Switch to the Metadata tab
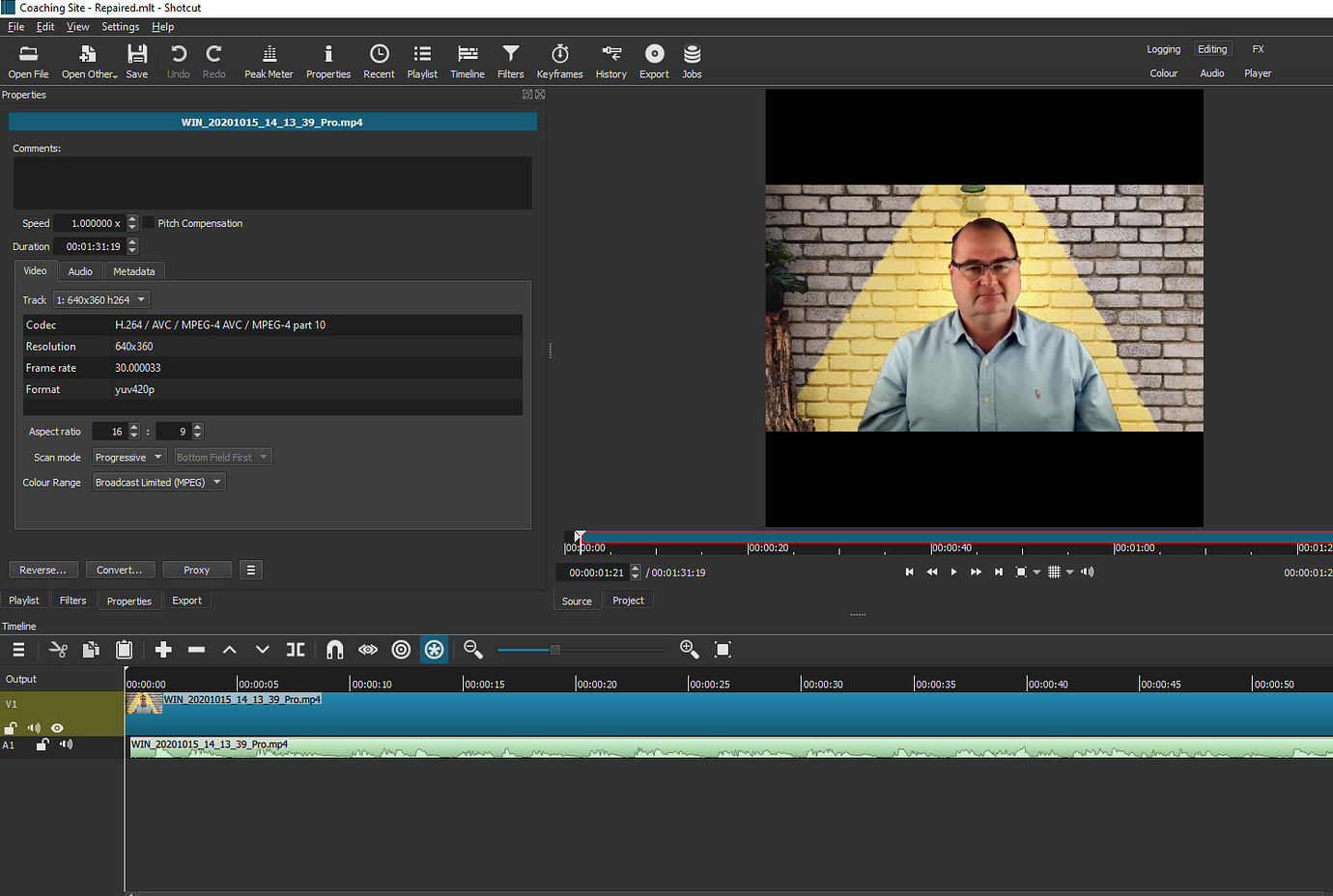 point(134,271)
